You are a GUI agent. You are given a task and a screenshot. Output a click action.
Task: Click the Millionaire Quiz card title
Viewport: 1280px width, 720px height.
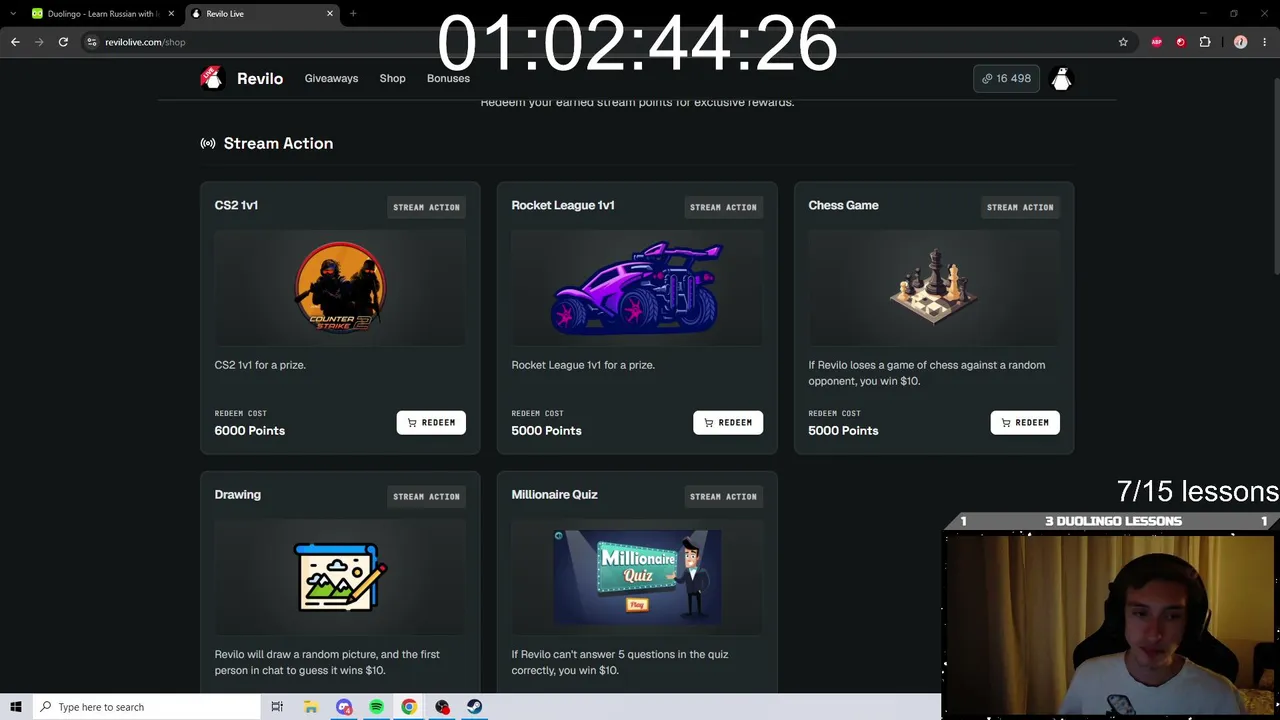[x=554, y=494]
